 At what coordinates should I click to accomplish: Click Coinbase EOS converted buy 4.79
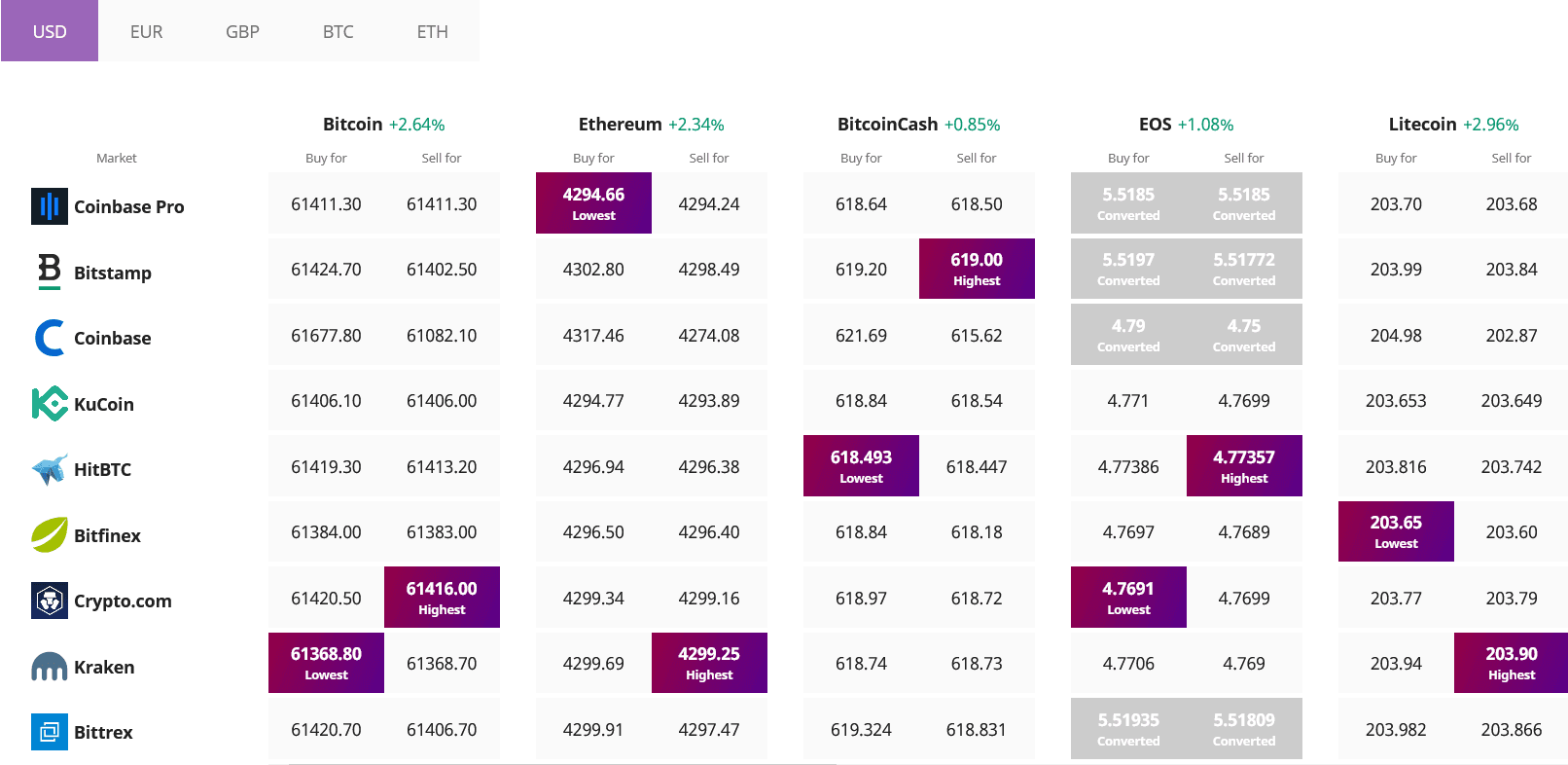click(1128, 334)
